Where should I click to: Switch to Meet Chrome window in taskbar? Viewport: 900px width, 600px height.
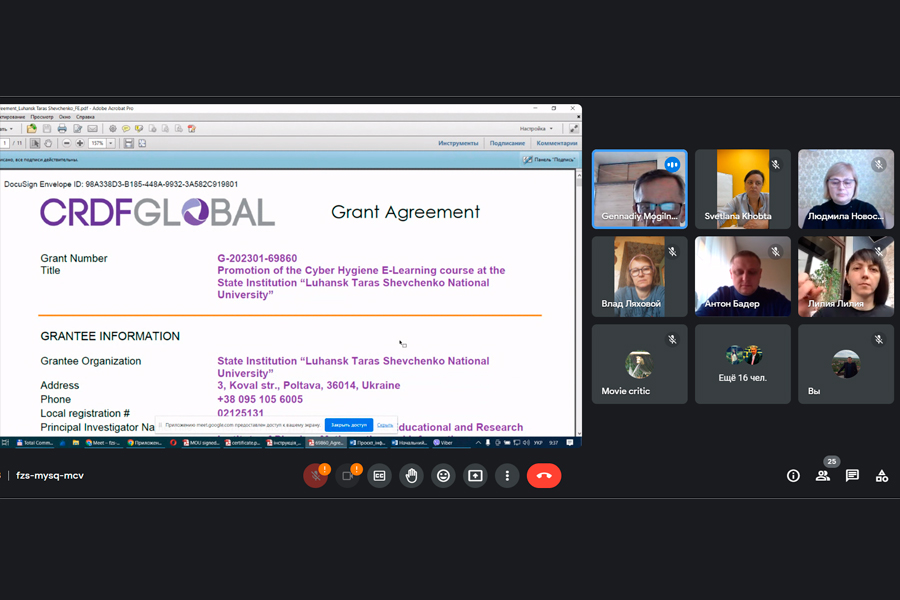[103, 443]
